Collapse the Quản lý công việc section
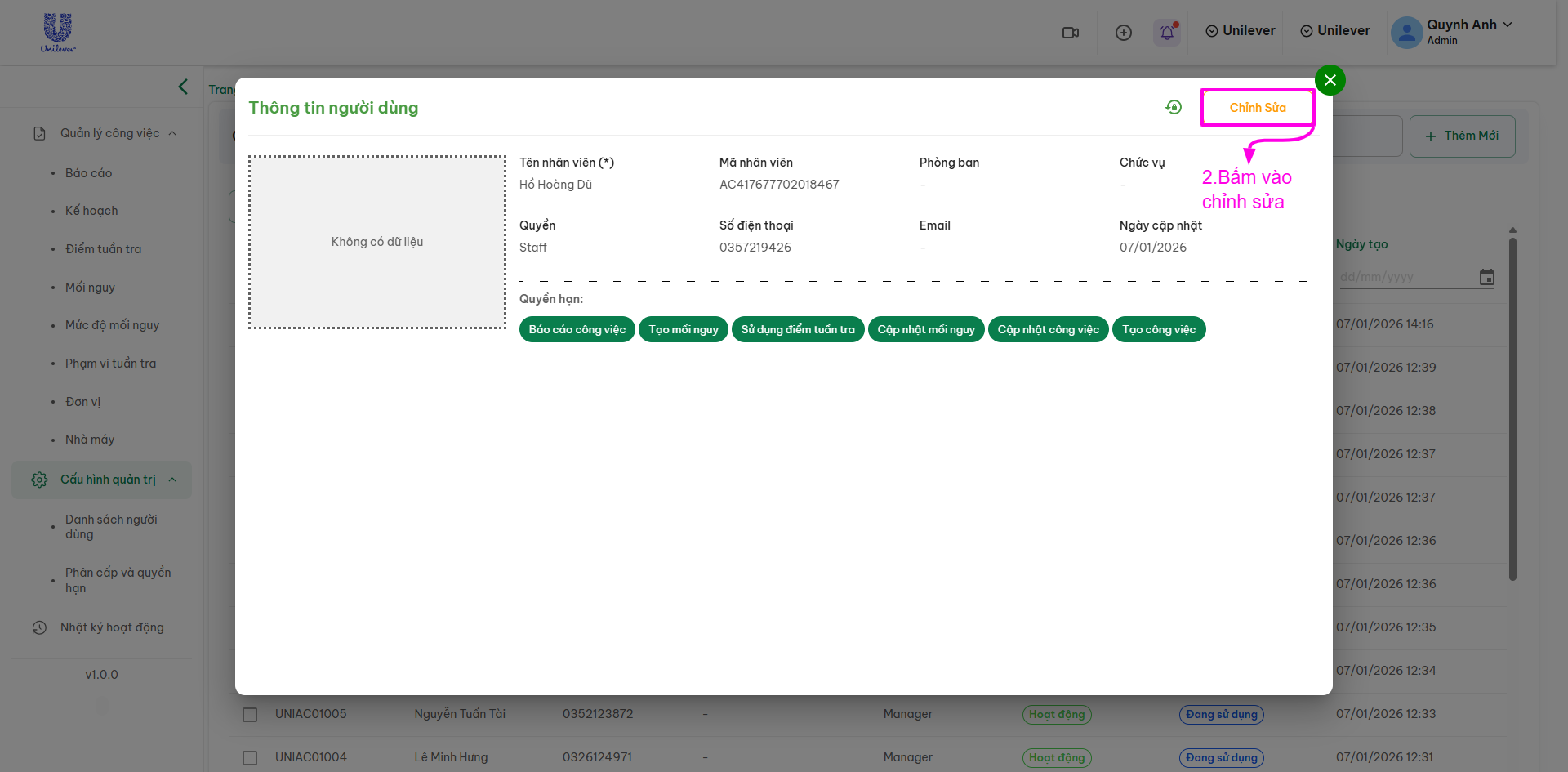Image resolution: width=1568 pixels, height=772 pixels. click(172, 133)
